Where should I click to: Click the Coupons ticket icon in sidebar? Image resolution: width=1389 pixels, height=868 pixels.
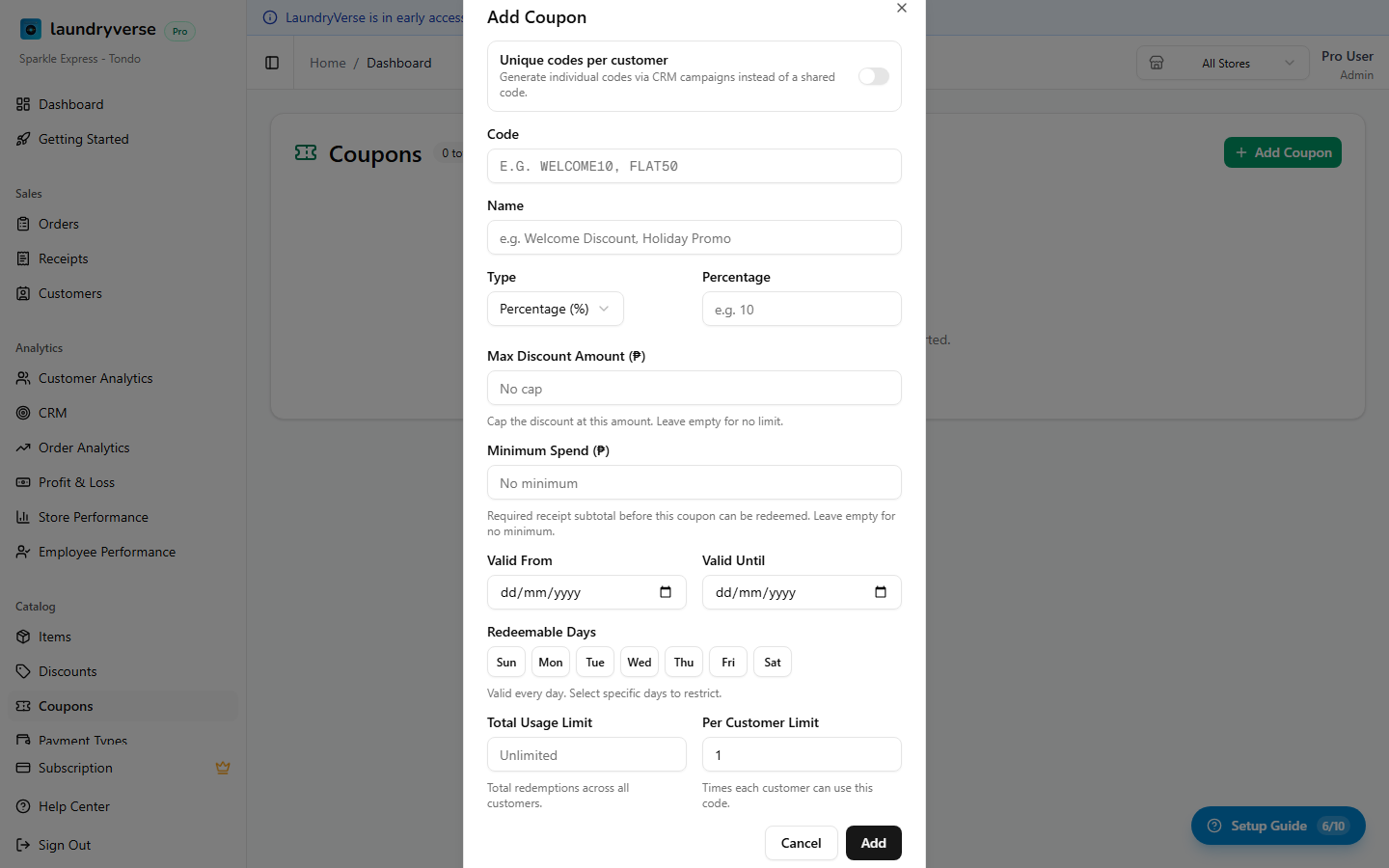(x=23, y=706)
